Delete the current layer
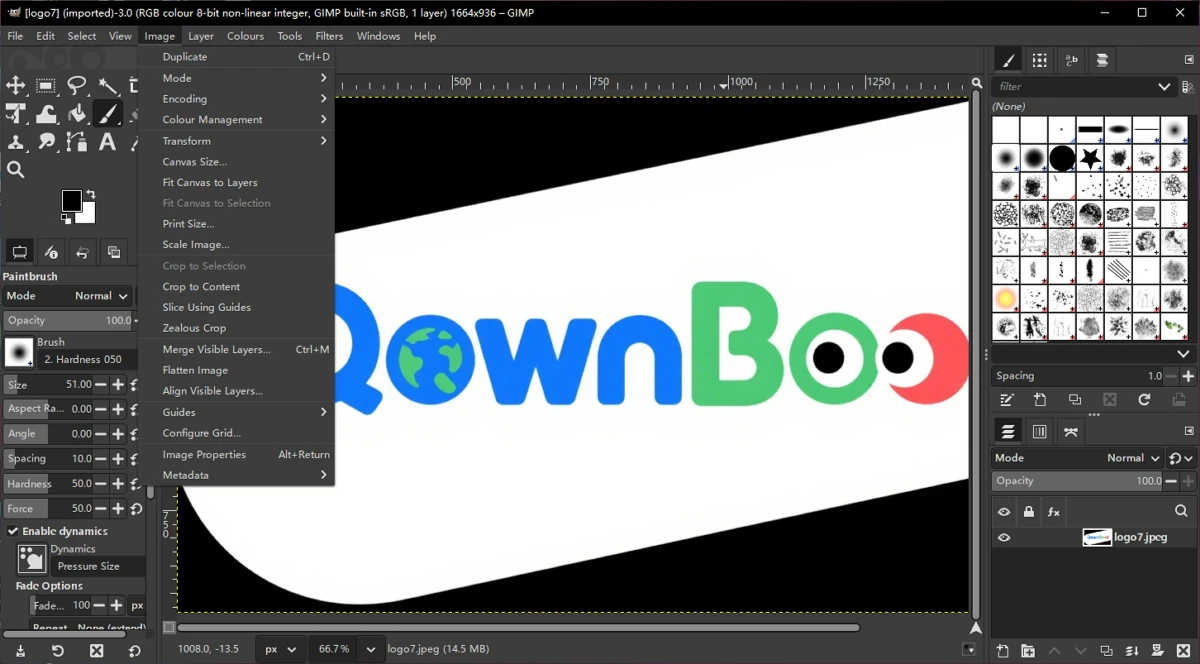 [1183, 651]
